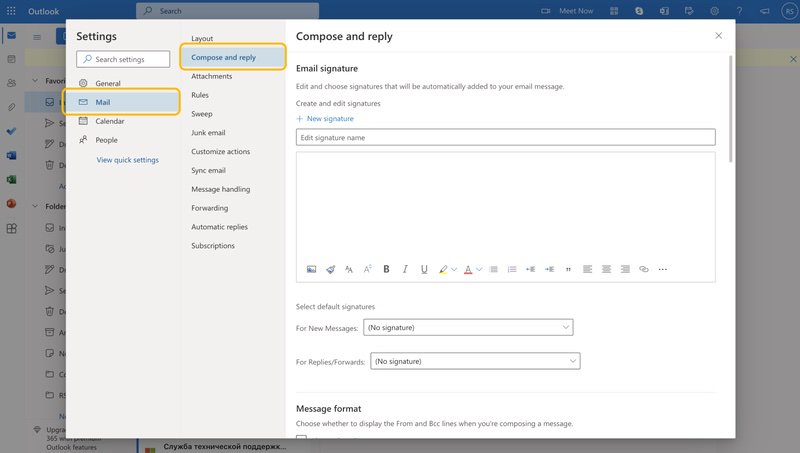Center the signature text

(x=606, y=269)
